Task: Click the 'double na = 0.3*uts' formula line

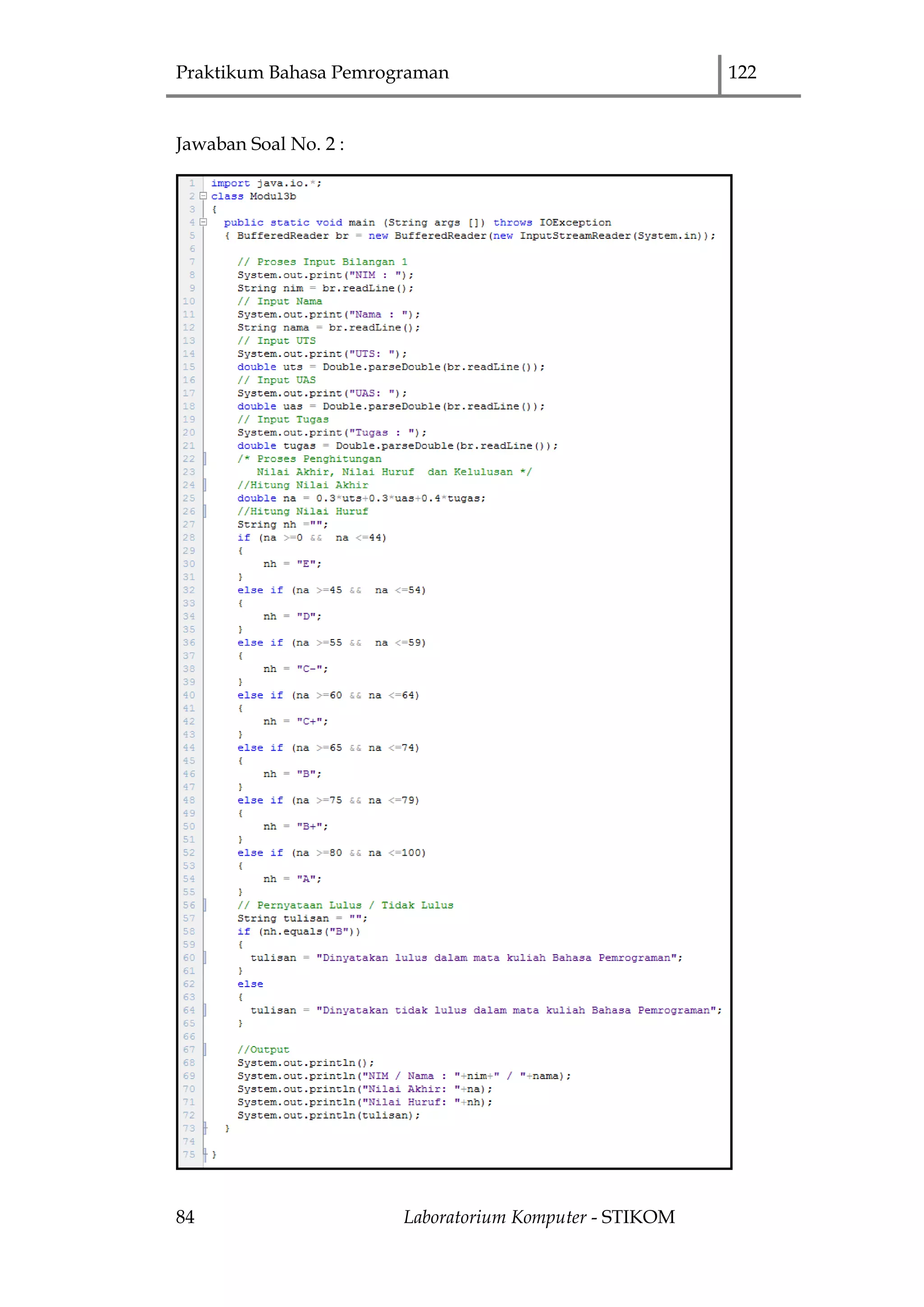Action: [361, 498]
